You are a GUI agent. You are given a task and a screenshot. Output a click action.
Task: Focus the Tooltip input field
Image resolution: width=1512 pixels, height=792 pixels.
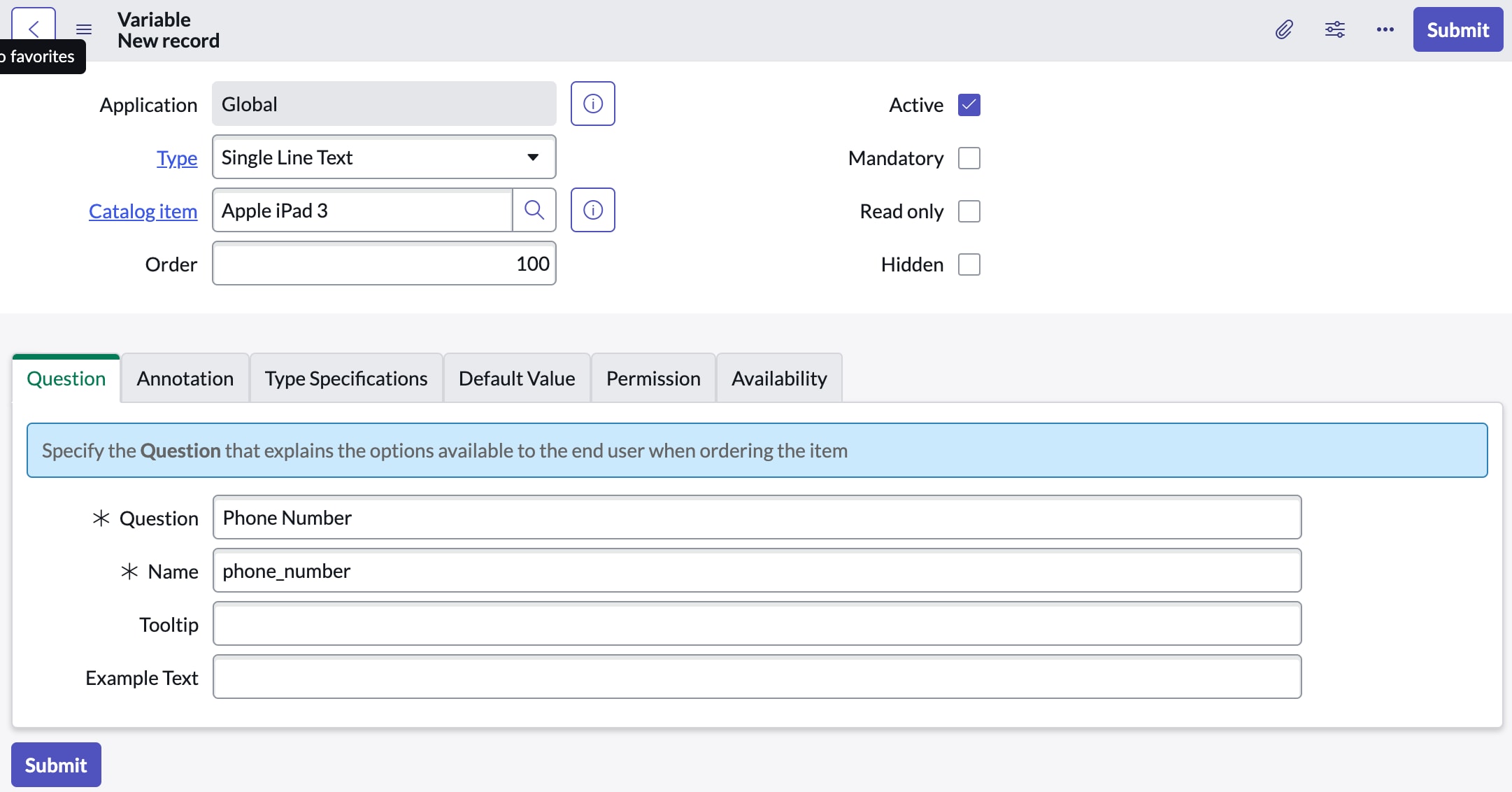757,623
